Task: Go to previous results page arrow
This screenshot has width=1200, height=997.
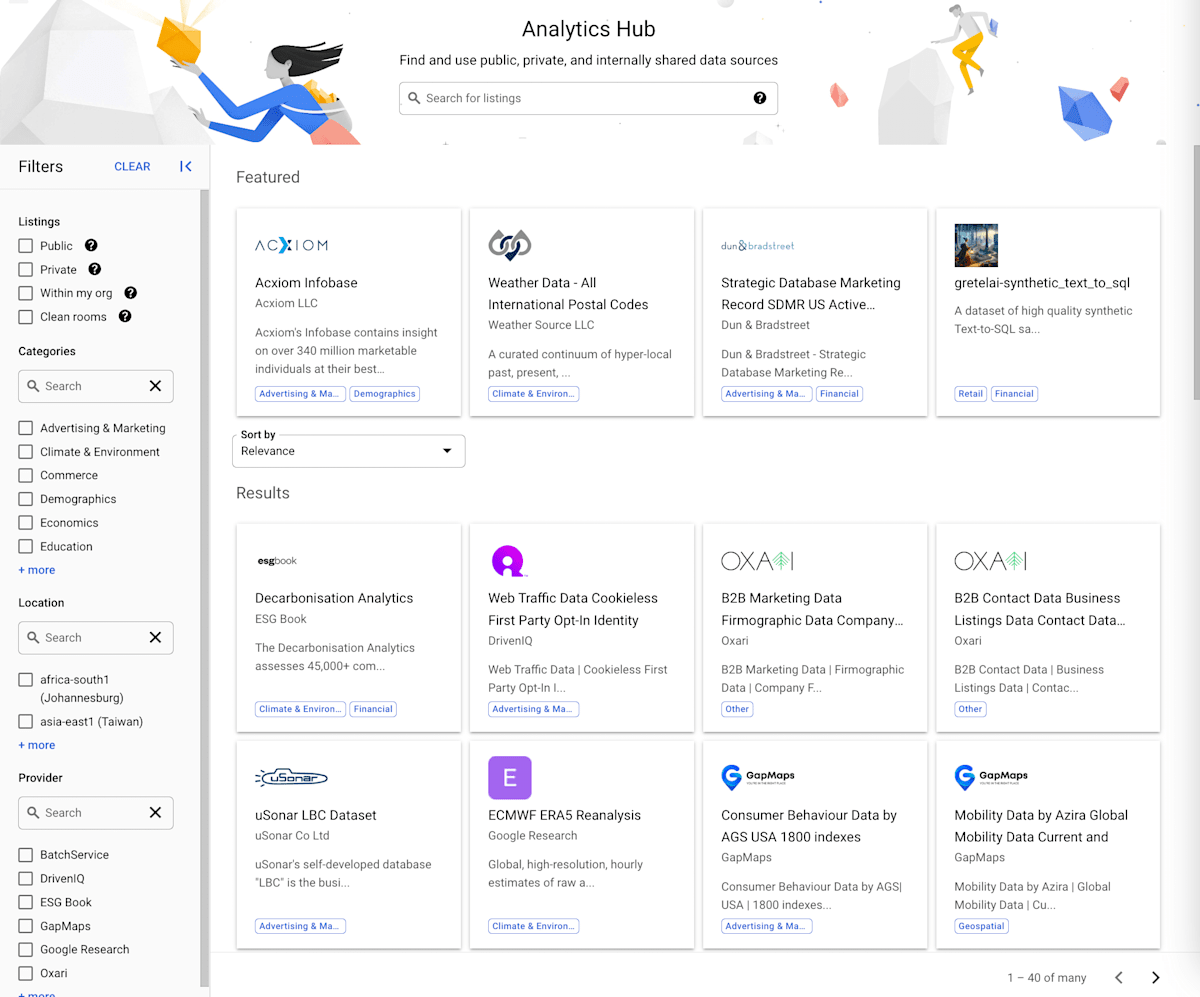Action: pos(1119,977)
